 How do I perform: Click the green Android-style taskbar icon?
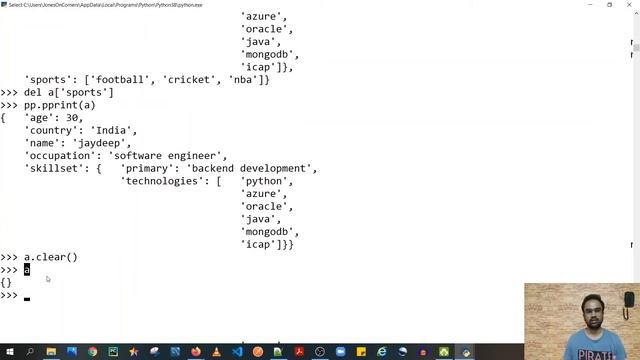point(444,351)
